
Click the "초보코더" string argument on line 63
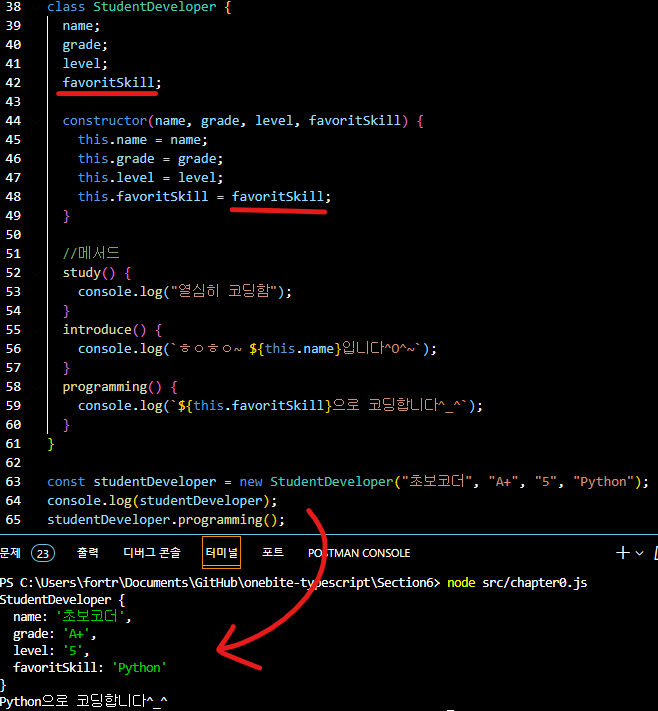click(439, 481)
